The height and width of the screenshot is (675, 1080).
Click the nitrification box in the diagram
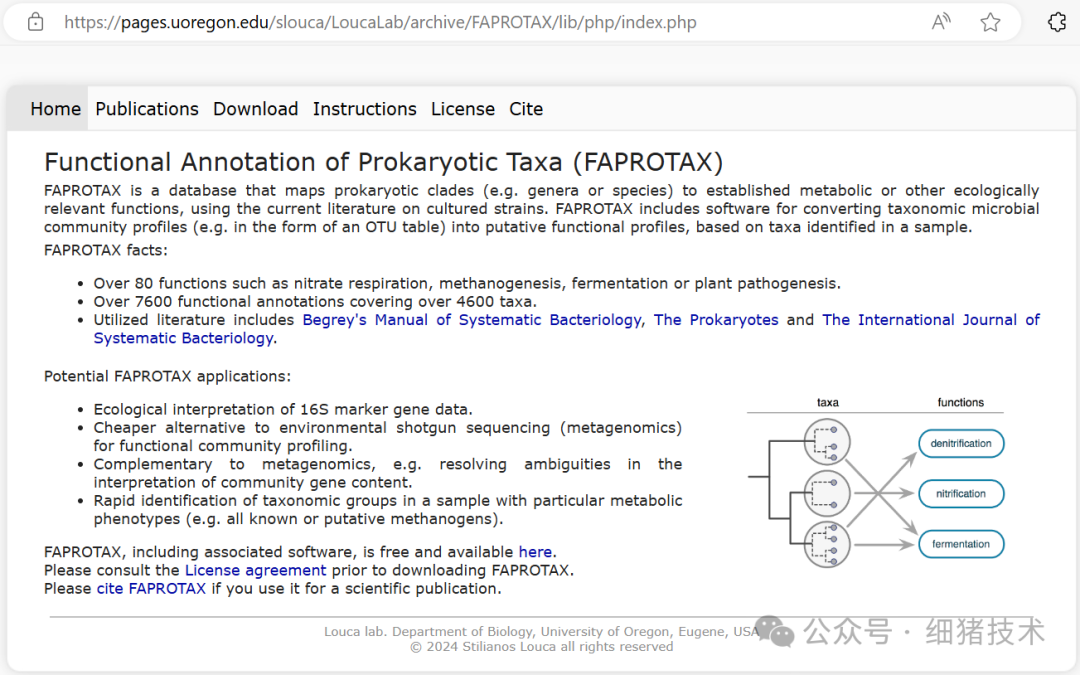(x=961, y=493)
